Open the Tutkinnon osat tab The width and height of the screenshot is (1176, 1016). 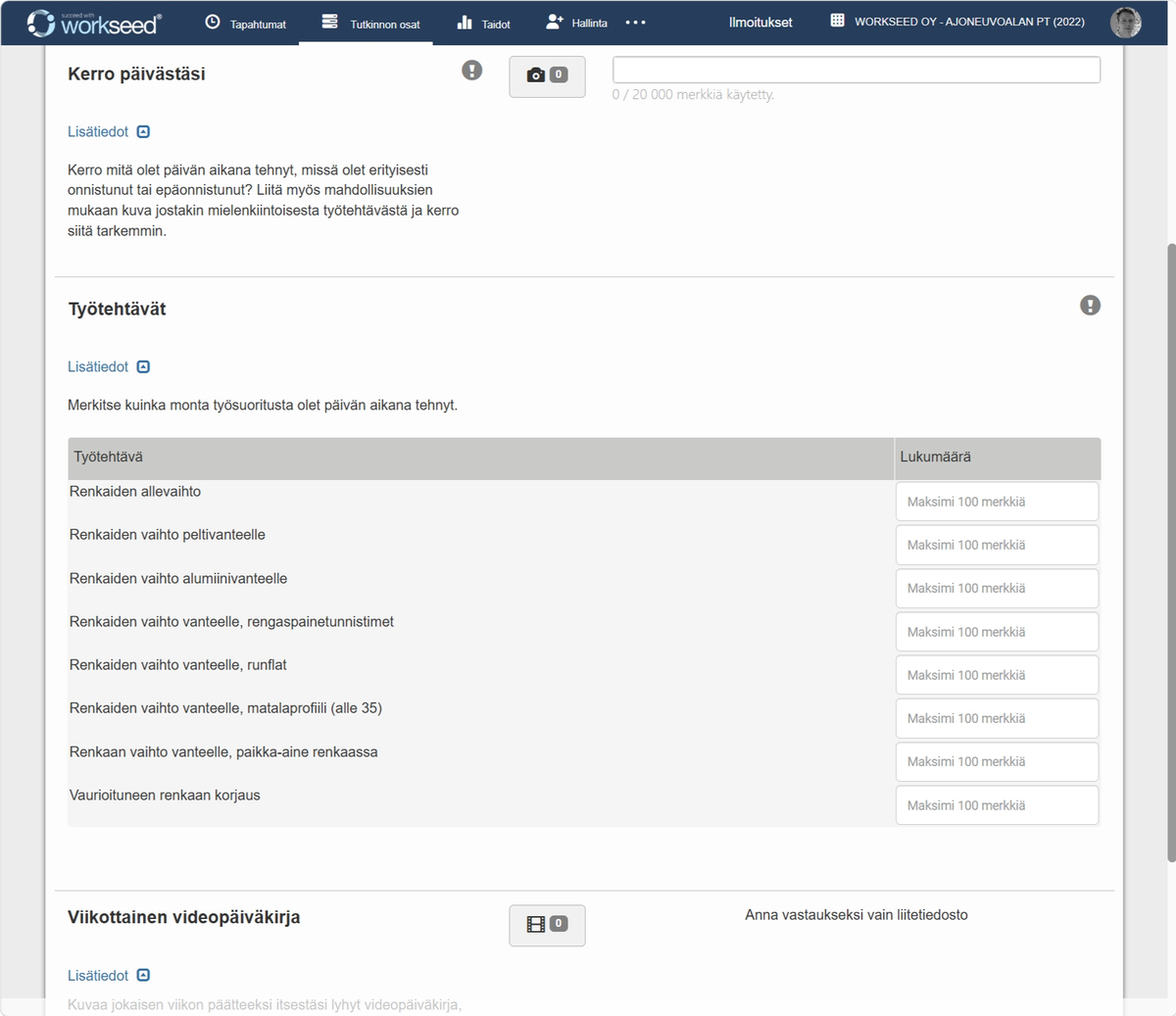click(370, 23)
